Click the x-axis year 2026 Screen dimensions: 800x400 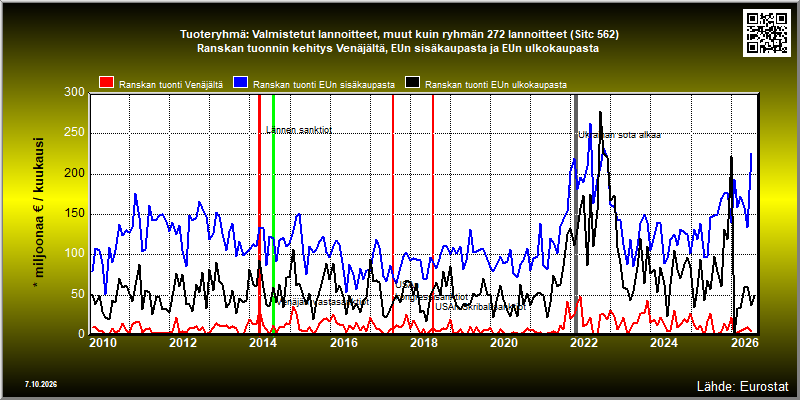(745, 343)
